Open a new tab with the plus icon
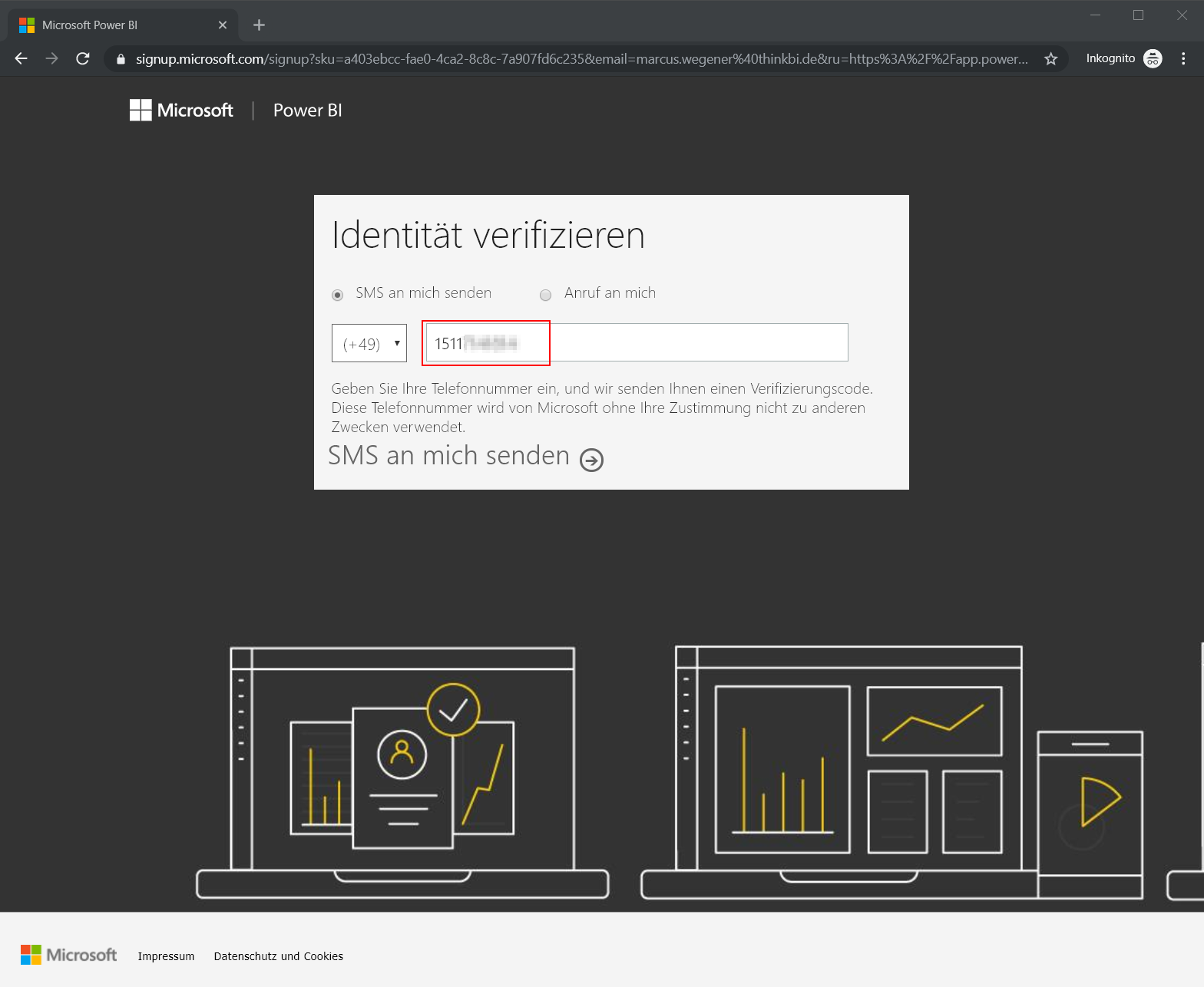The image size is (1204, 987). (x=259, y=25)
